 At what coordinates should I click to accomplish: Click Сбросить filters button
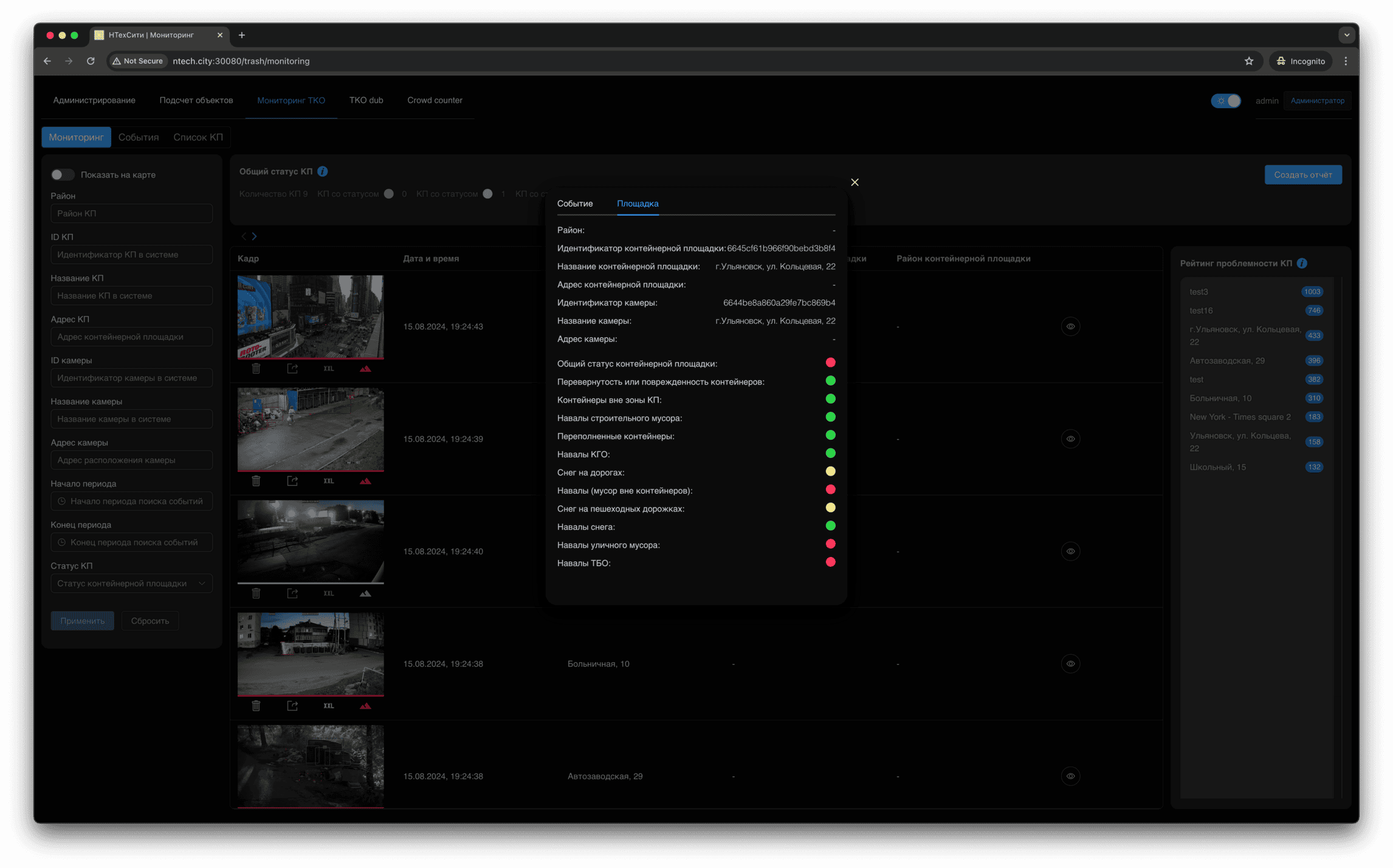point(150,621)
